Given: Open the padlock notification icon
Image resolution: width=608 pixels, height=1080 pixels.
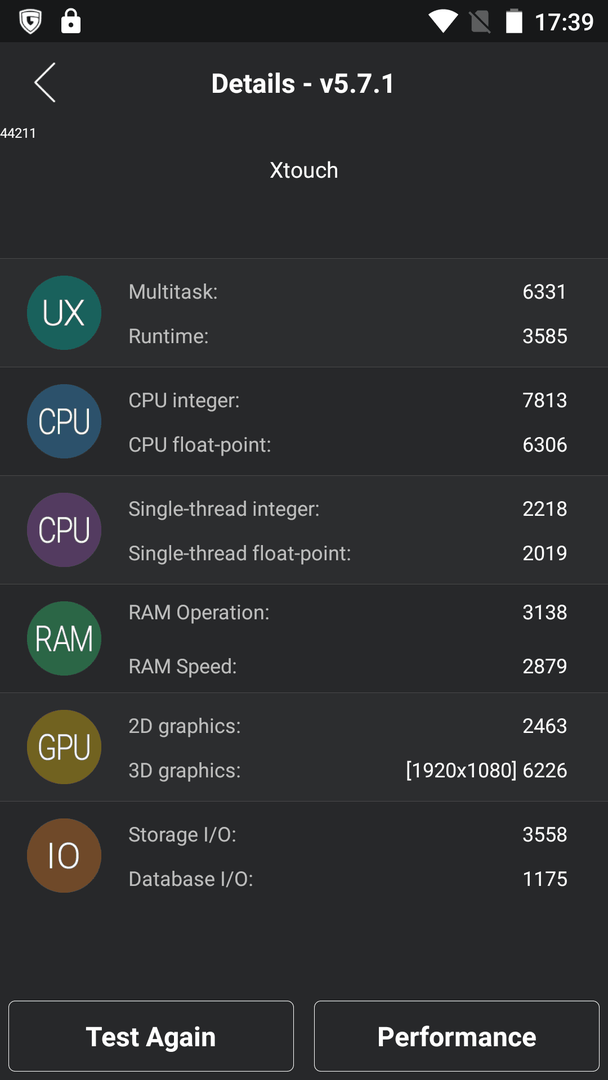Looking at the screenshot, I should pos(71,21).
